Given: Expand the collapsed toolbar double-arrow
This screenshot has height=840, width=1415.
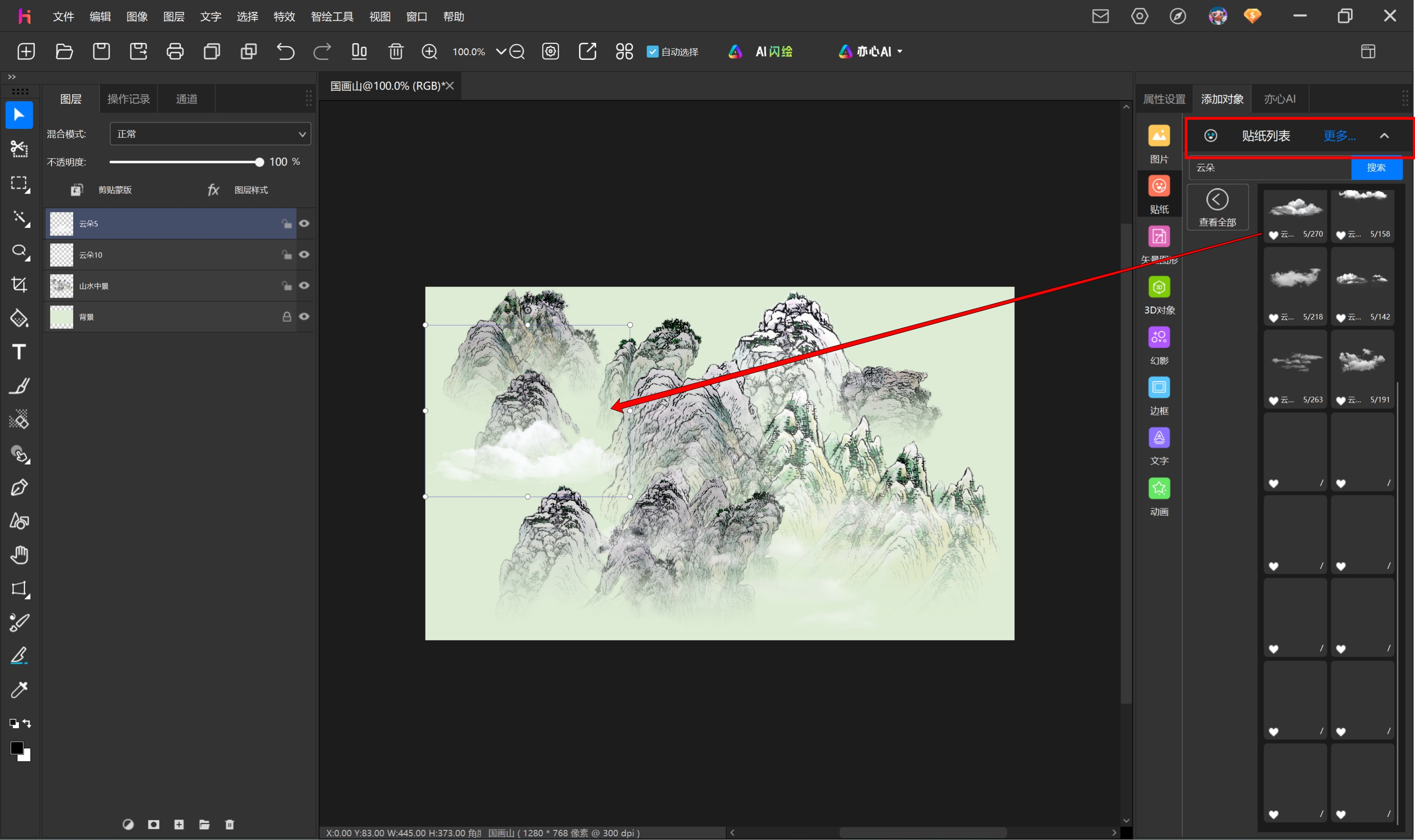Looking at the screenshot, I should 12,76.
